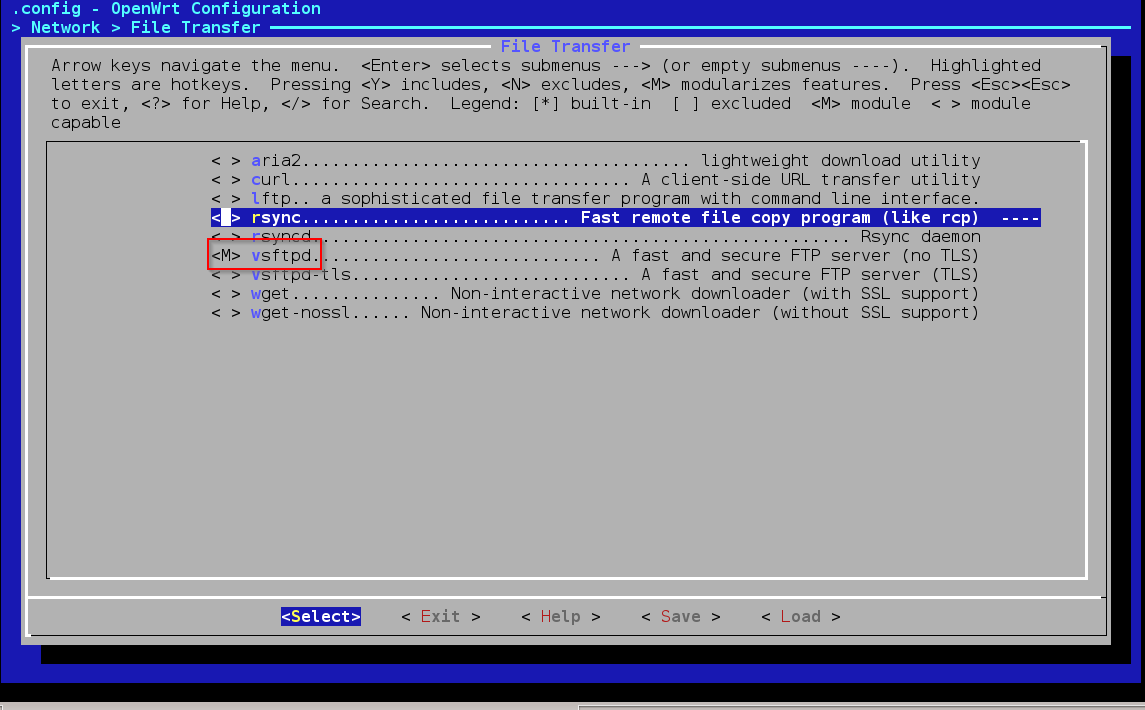This screenshot has width=1145, height=710.
Task: Toggle the vsftpd module marker
Action: coord(226,256)
